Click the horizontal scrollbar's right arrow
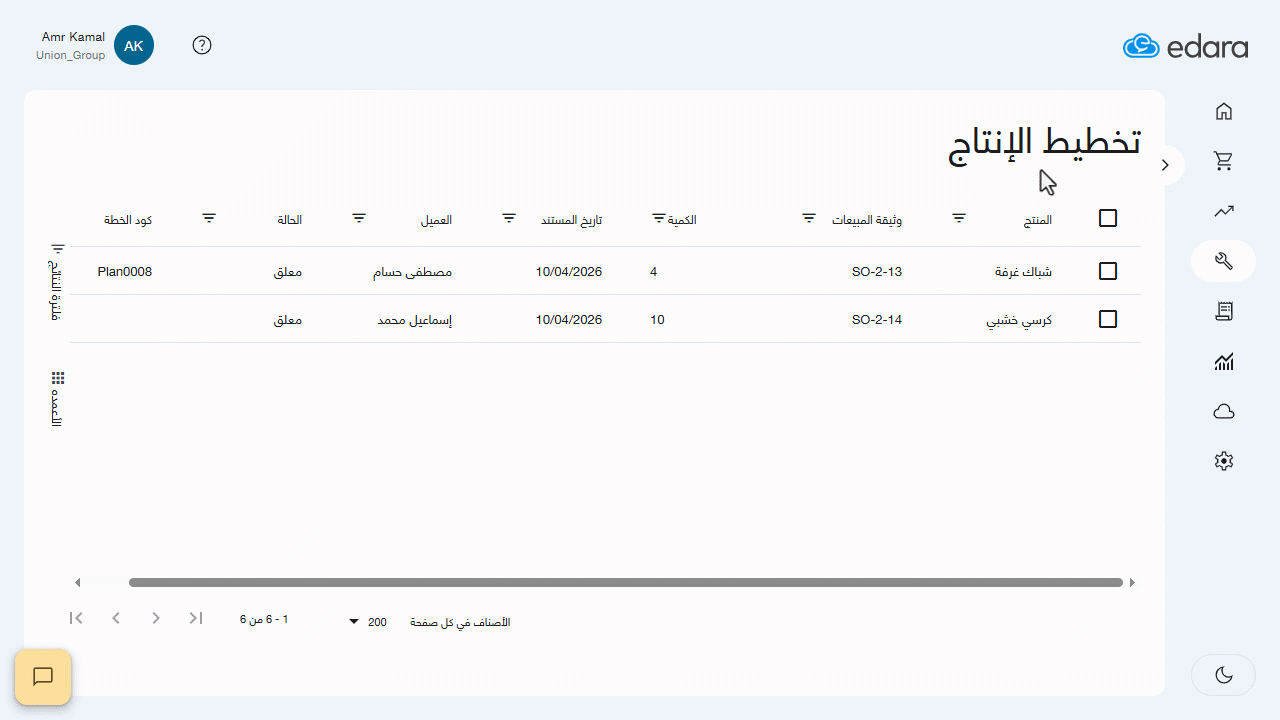The height and width of the screenshot is (720, 1280). click(x=1132, y=582)
